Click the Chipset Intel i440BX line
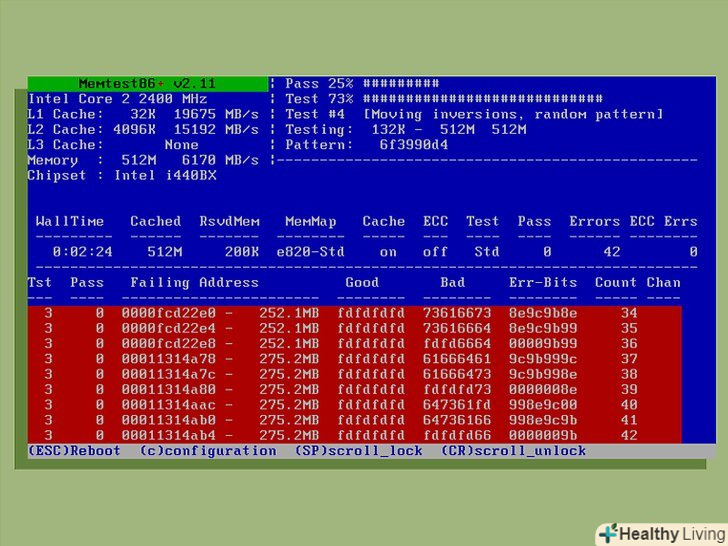The image size is (728, 546). tap(122, 176)
